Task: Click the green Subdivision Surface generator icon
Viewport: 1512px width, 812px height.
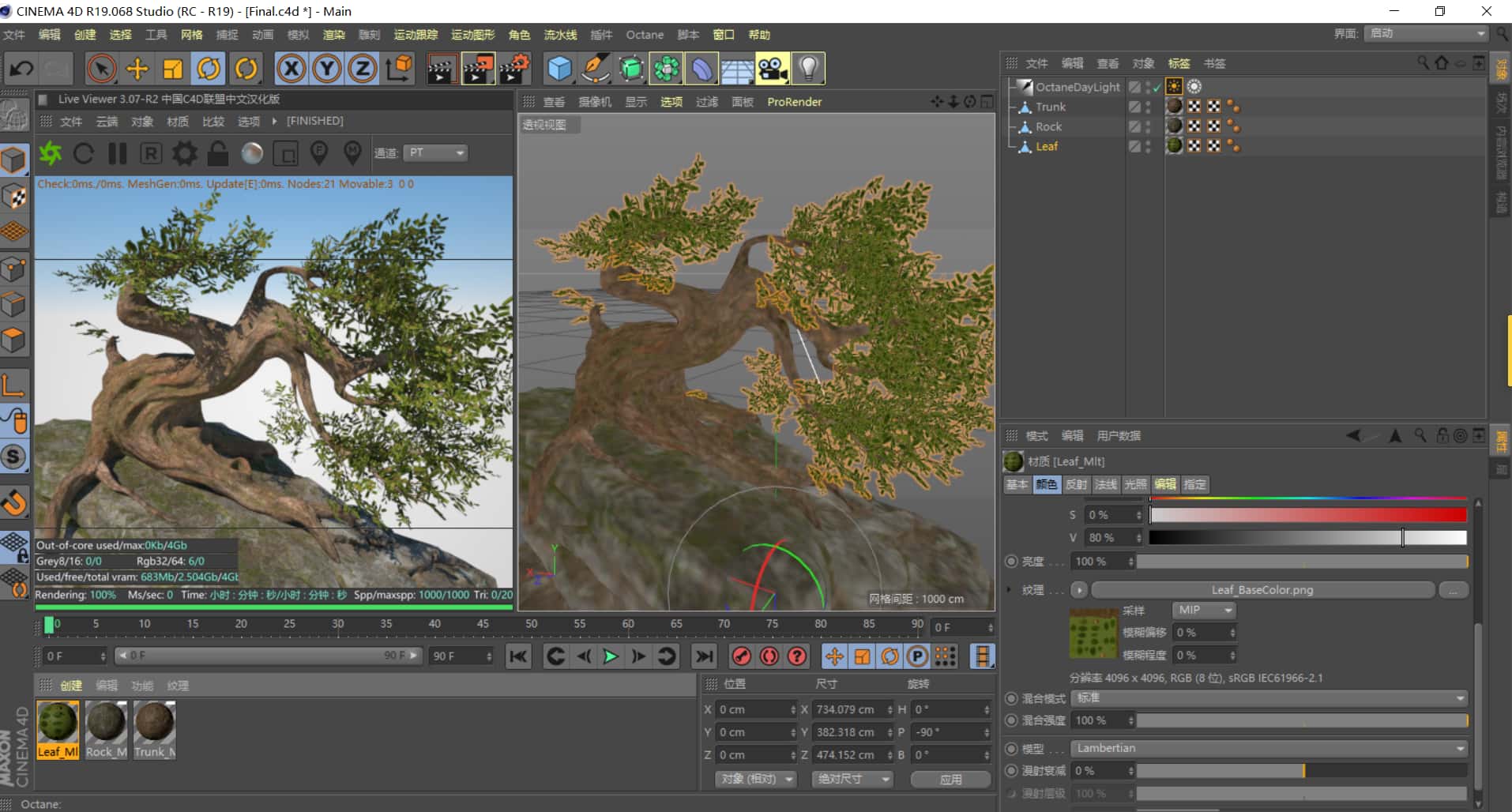Action: [631, 69]
